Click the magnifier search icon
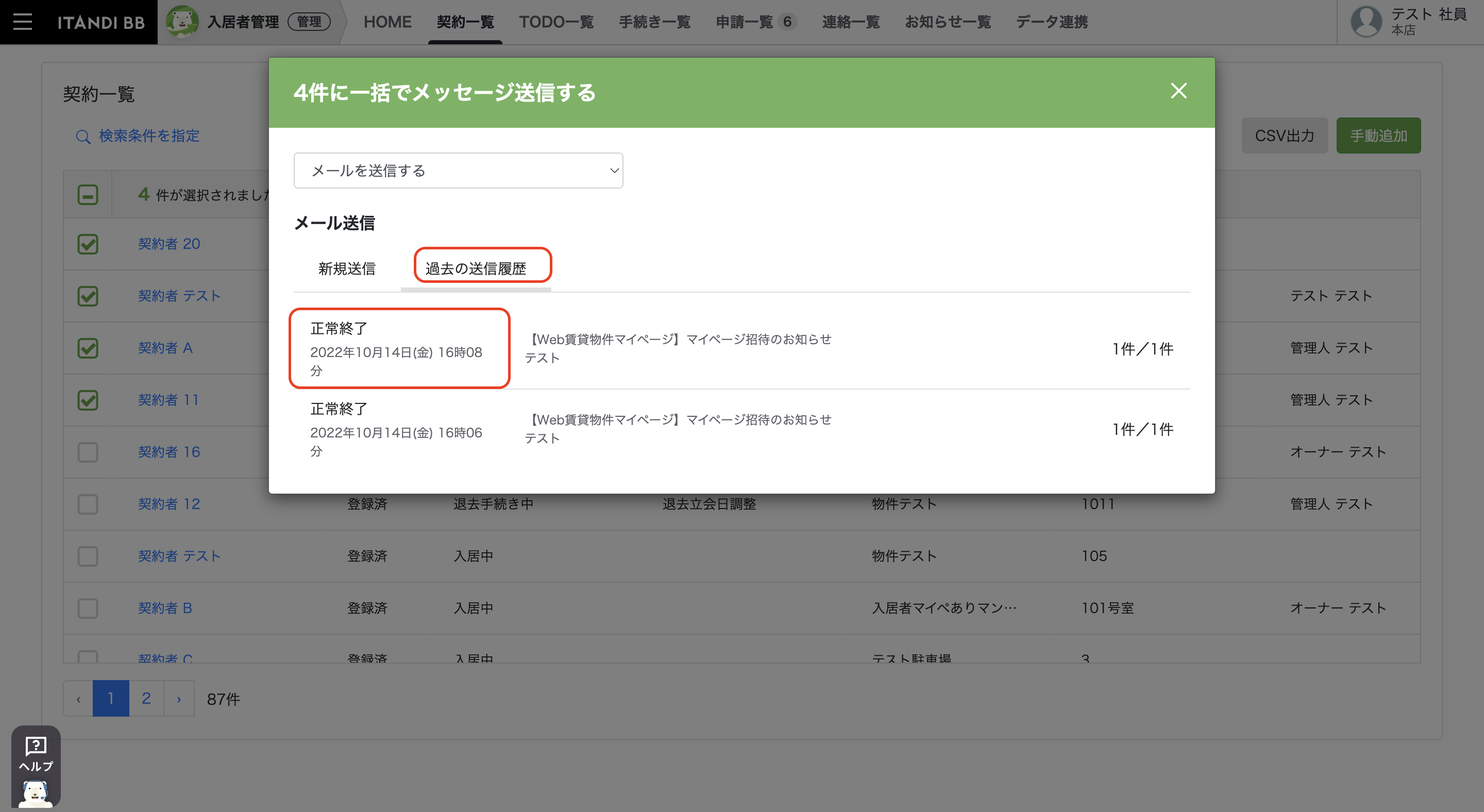Image resolution: width=1484 pixels, height=812 pixels. point(83,137)
